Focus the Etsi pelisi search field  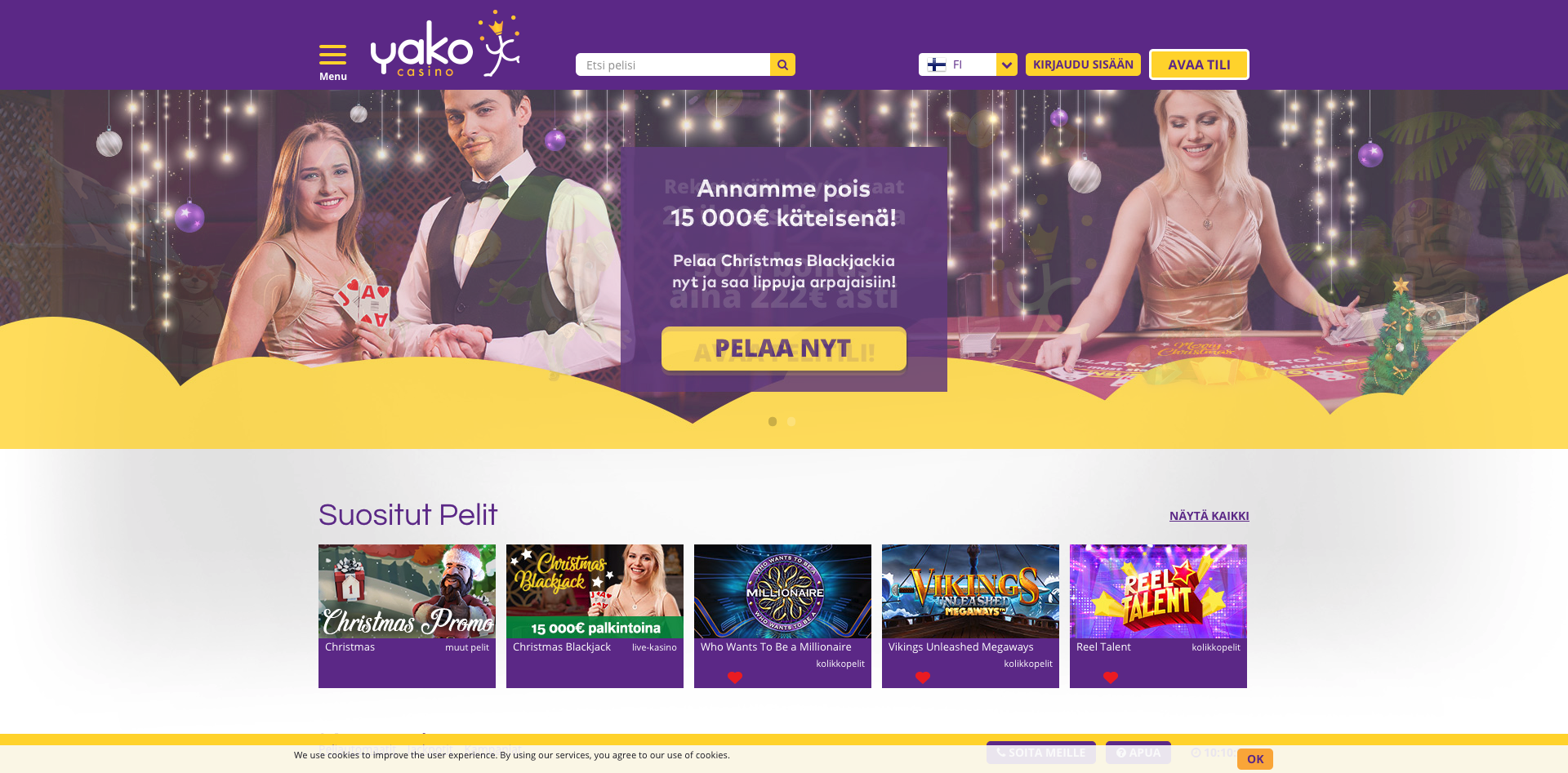[x=673, y=64]
